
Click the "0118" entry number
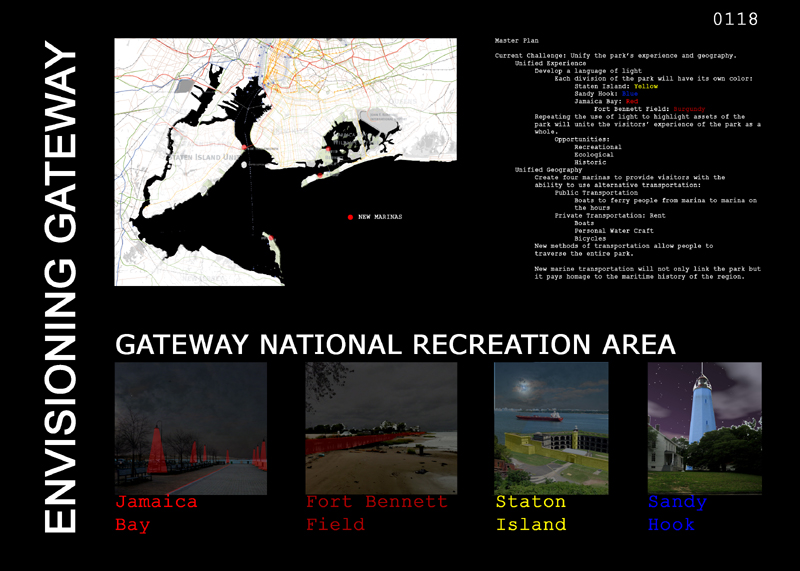[x=735, y=19]
